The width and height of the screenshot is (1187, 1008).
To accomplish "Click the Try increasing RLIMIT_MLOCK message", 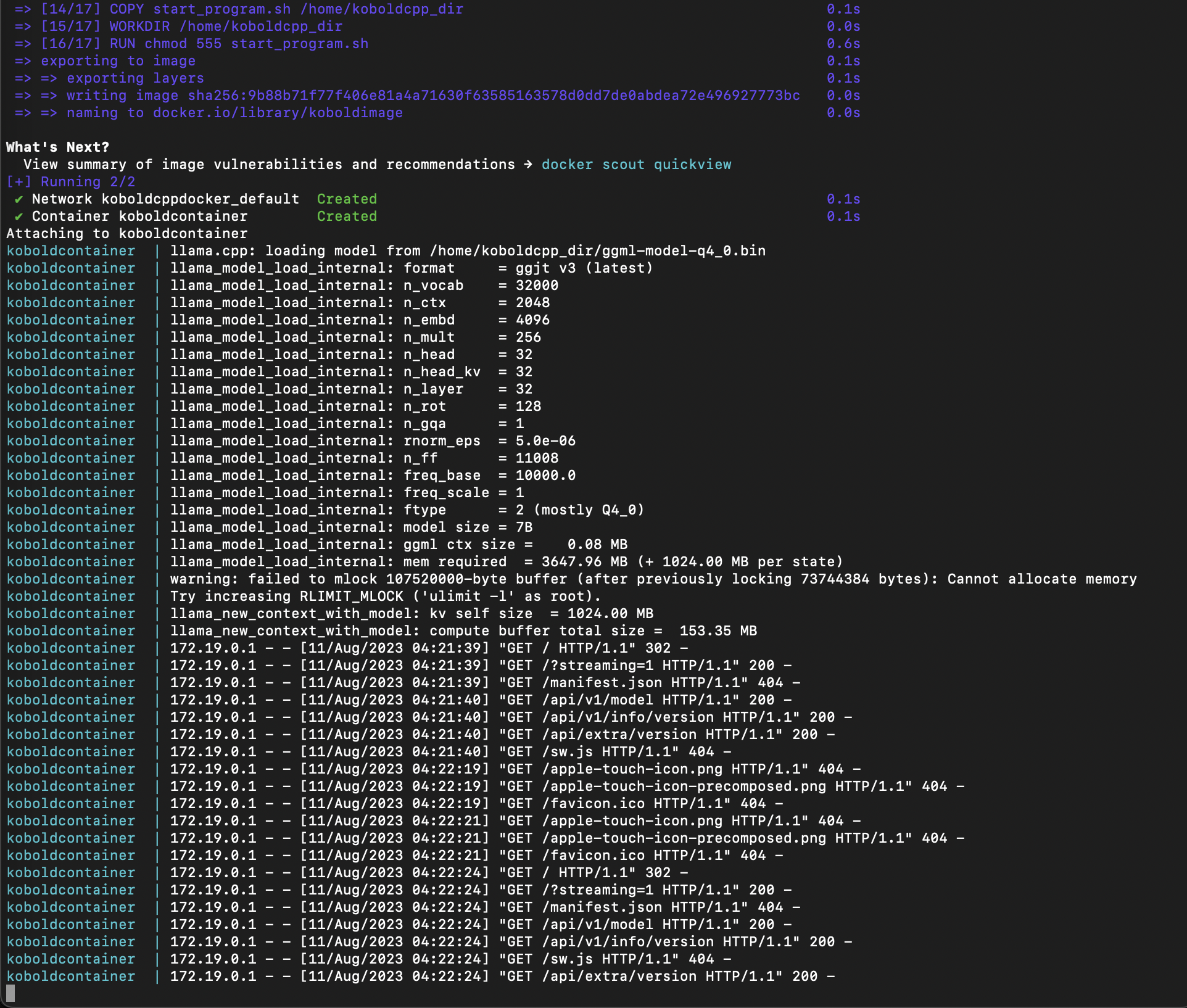I will click(x=383, y=596).
